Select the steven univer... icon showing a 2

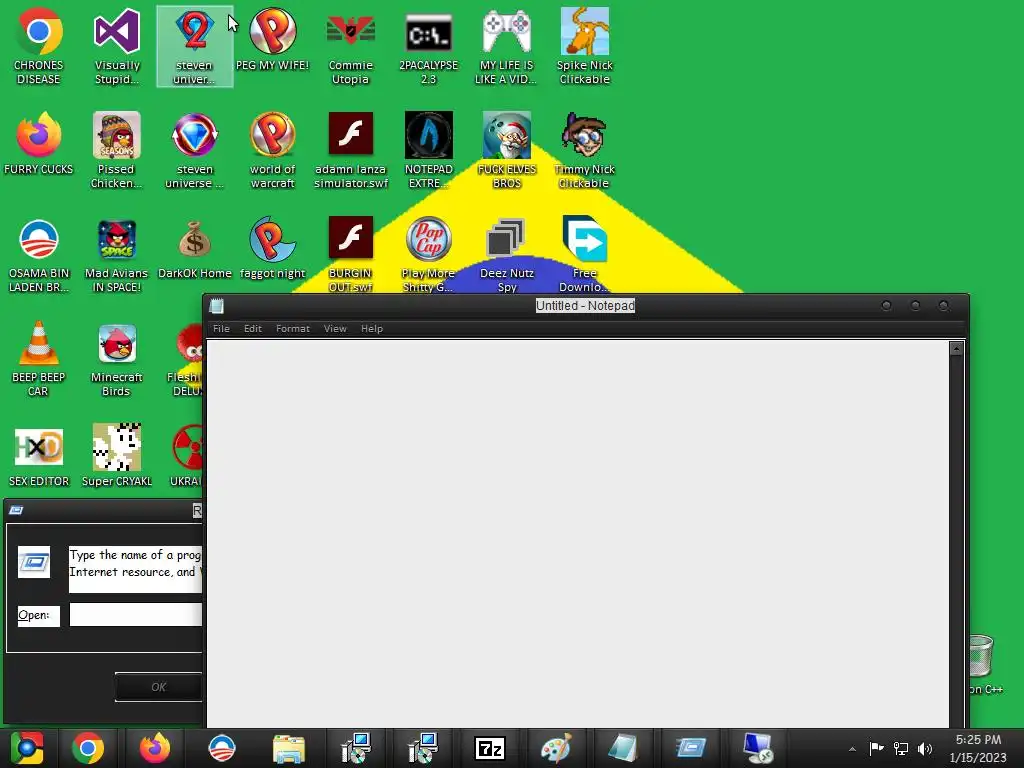pyautogui.click(x=195, y=46)
